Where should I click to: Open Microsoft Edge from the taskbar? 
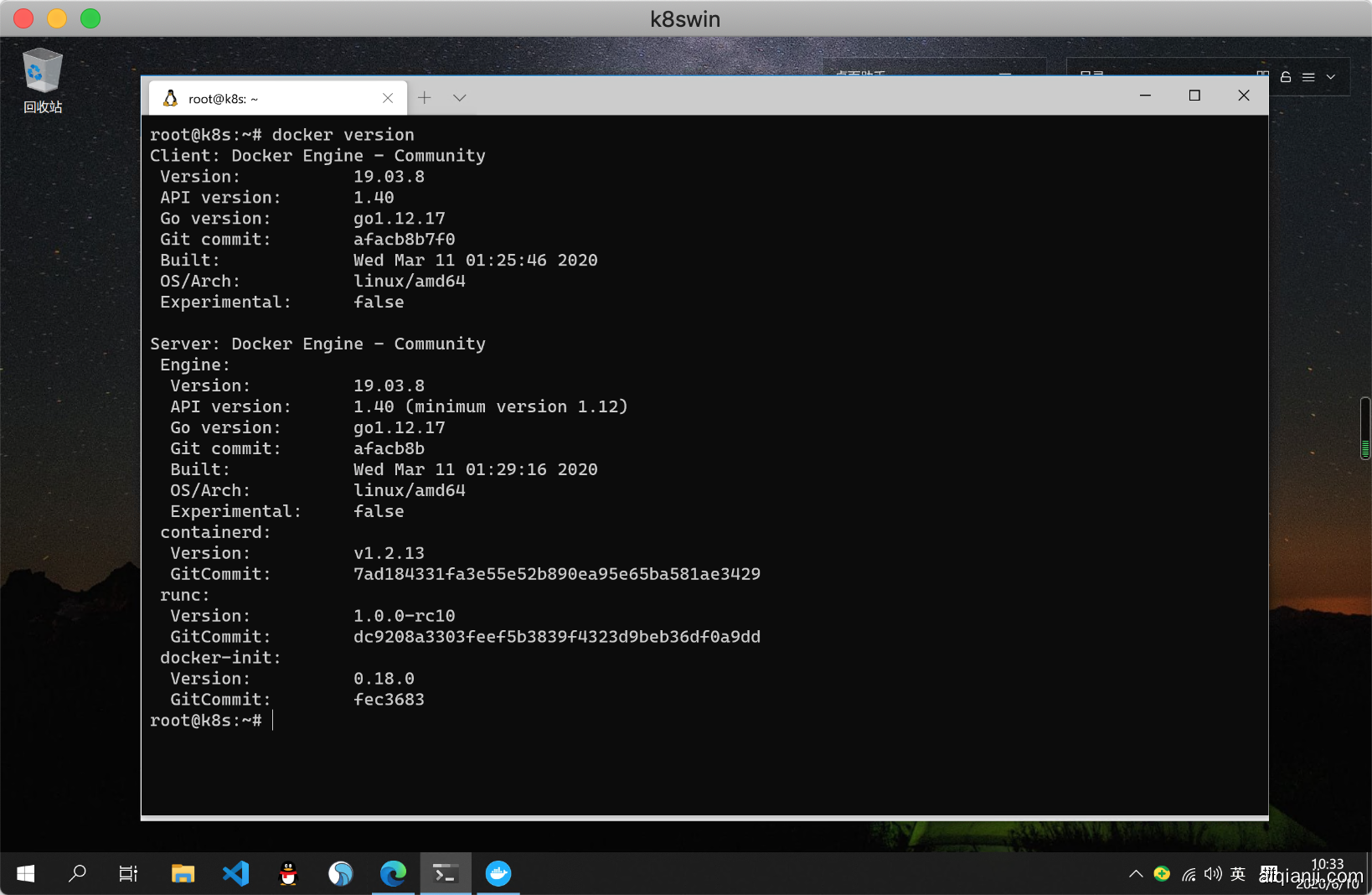[393, 874]
